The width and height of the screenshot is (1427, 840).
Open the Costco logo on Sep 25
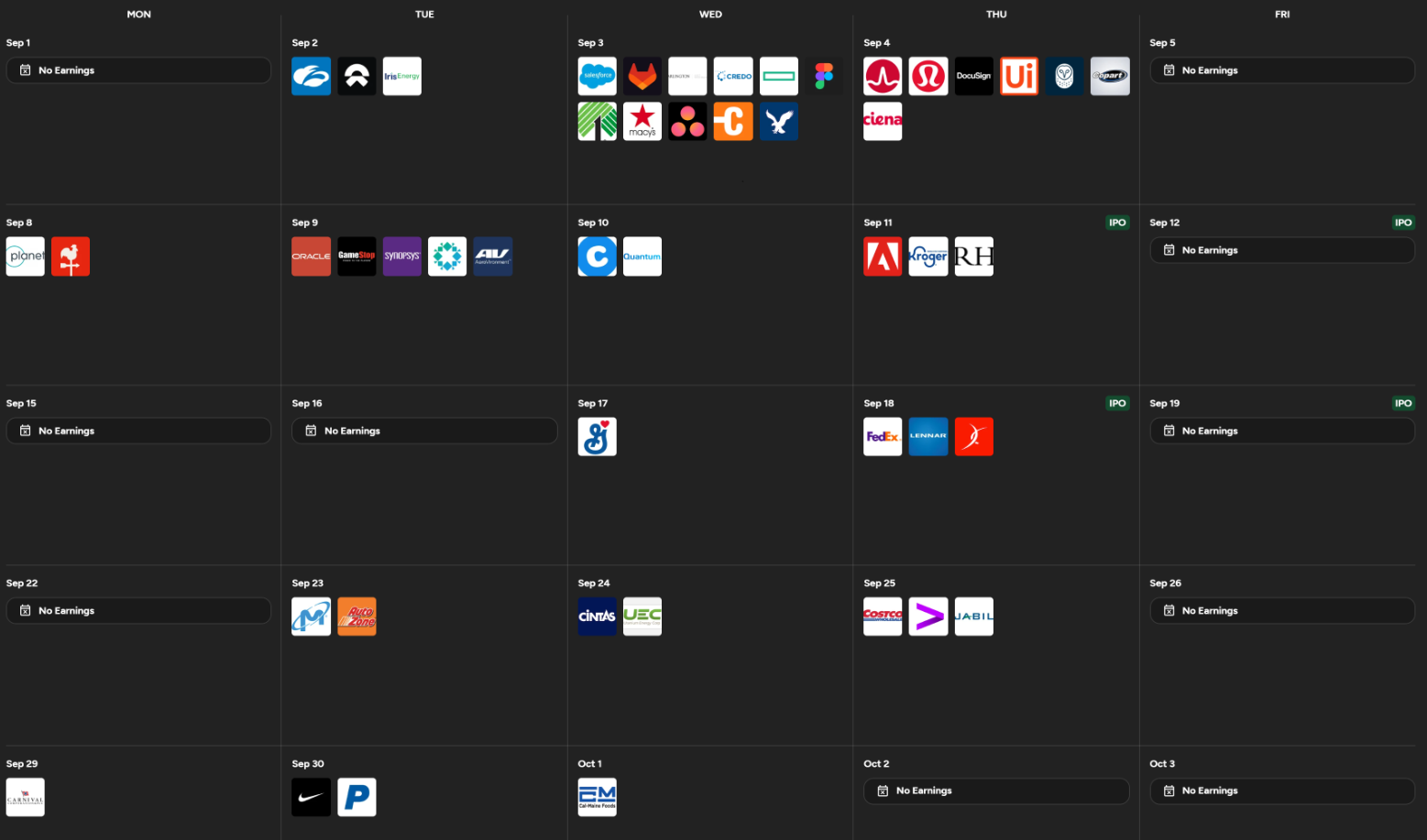pos(883,616)
